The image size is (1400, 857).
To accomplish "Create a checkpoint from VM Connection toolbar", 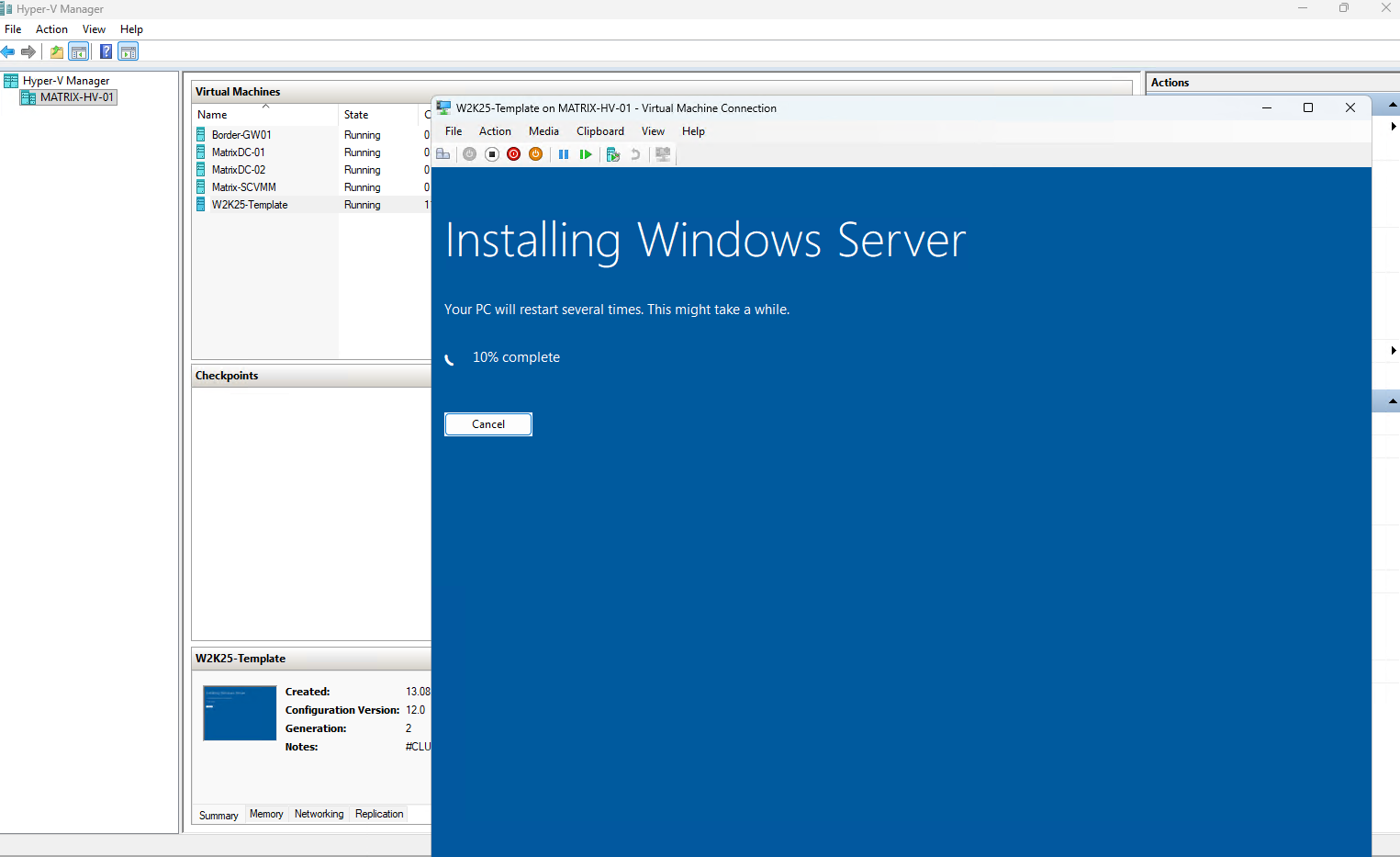I will click(613, 154).
